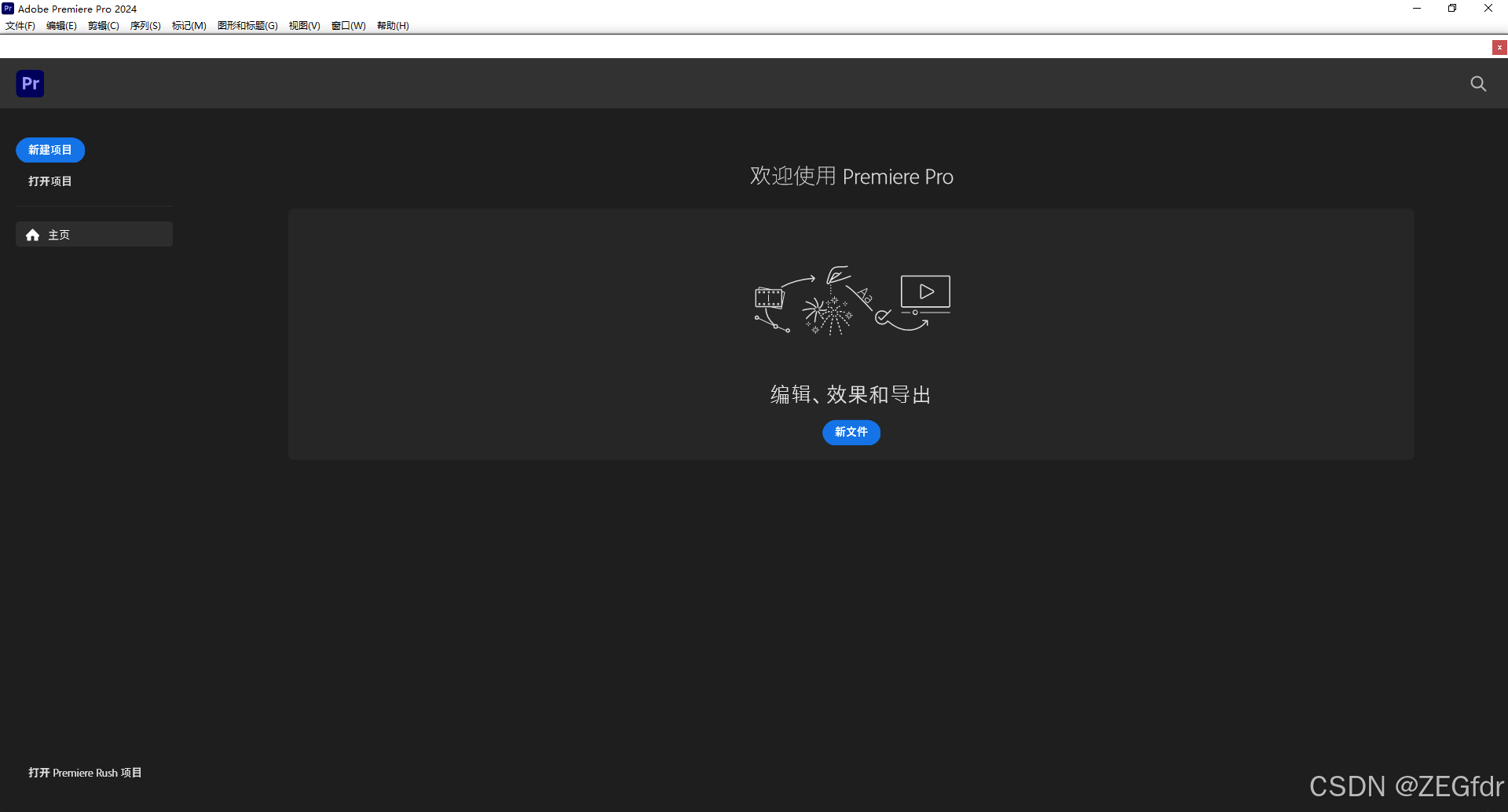
Task: Open the search magnifier icon
Action: (1478, 83)
